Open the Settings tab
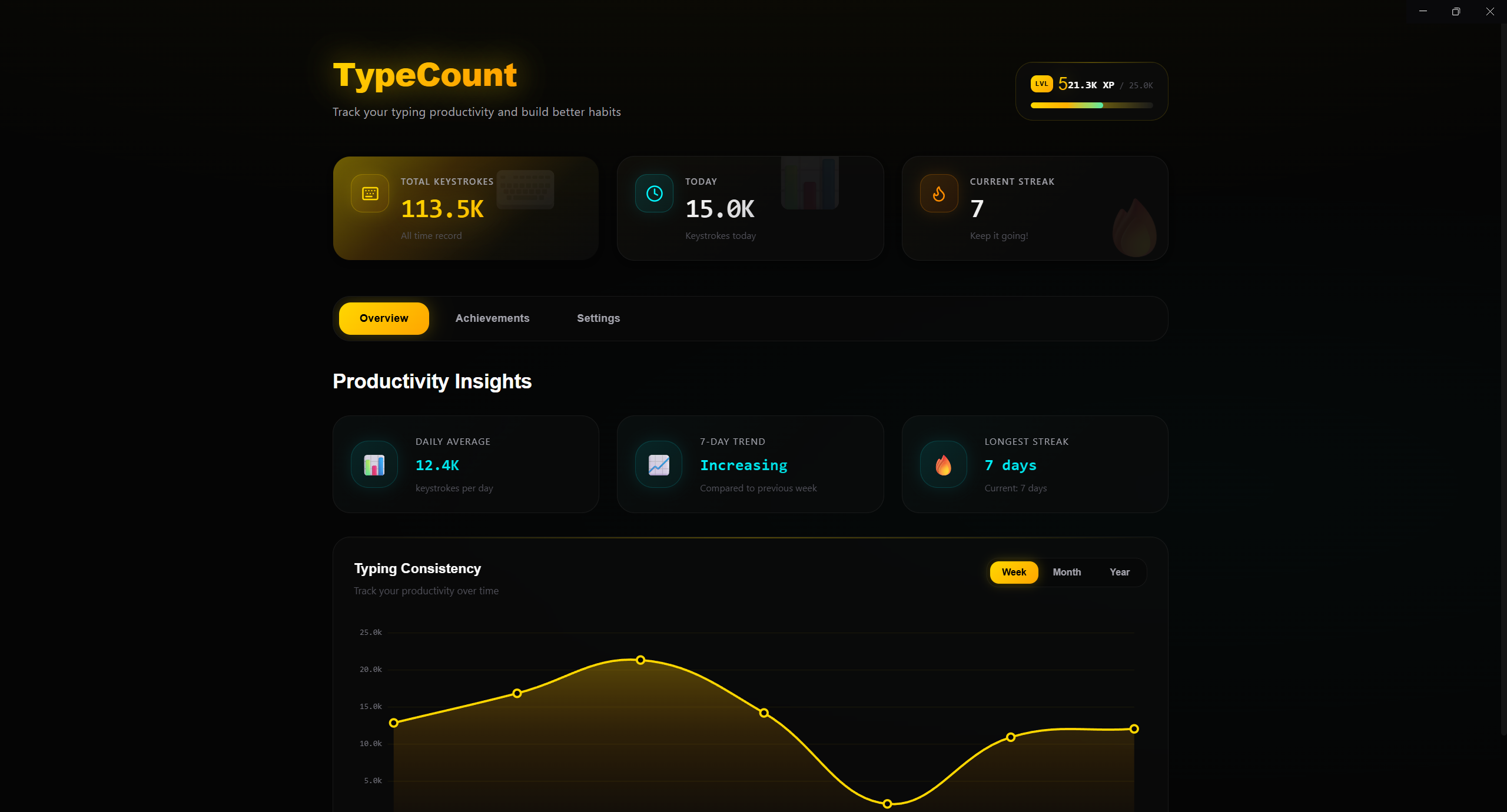The width and height of the screenshot is (1507, 812). (x=598, y=318)
